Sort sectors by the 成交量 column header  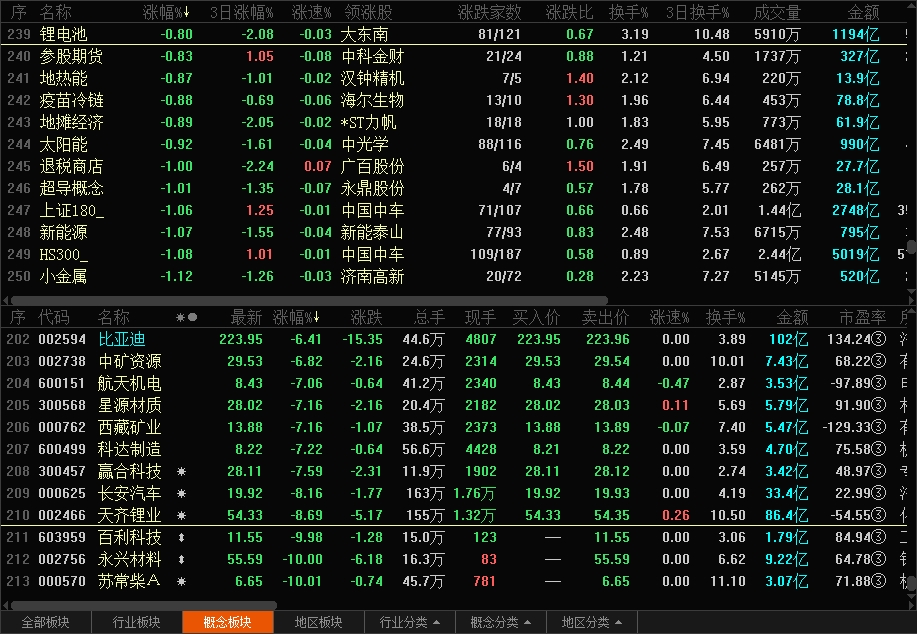click(777, 12)
